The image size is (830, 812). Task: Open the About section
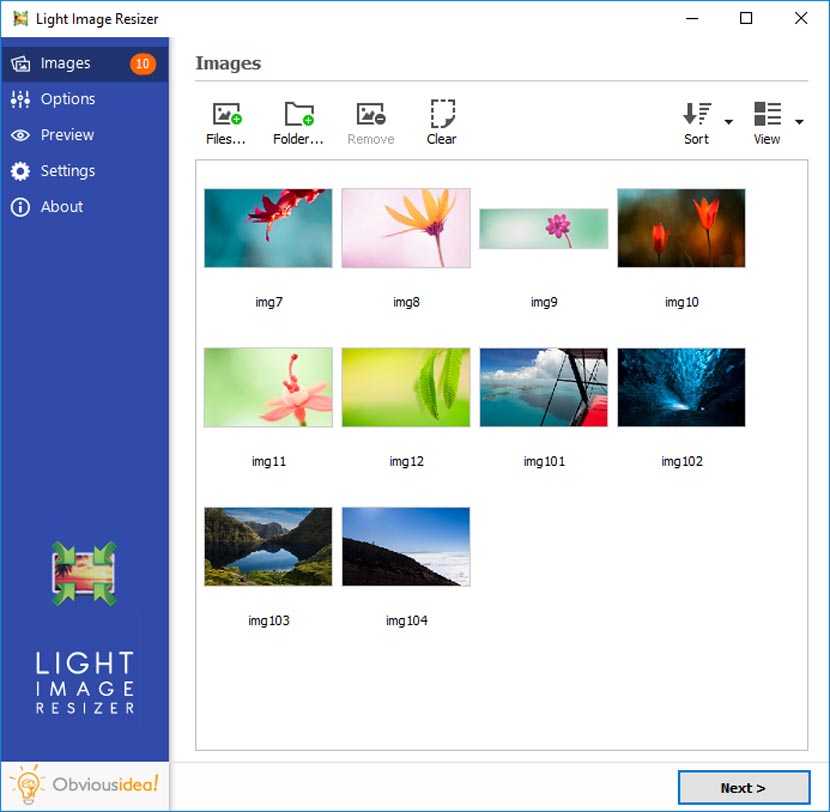click(60, 207)
